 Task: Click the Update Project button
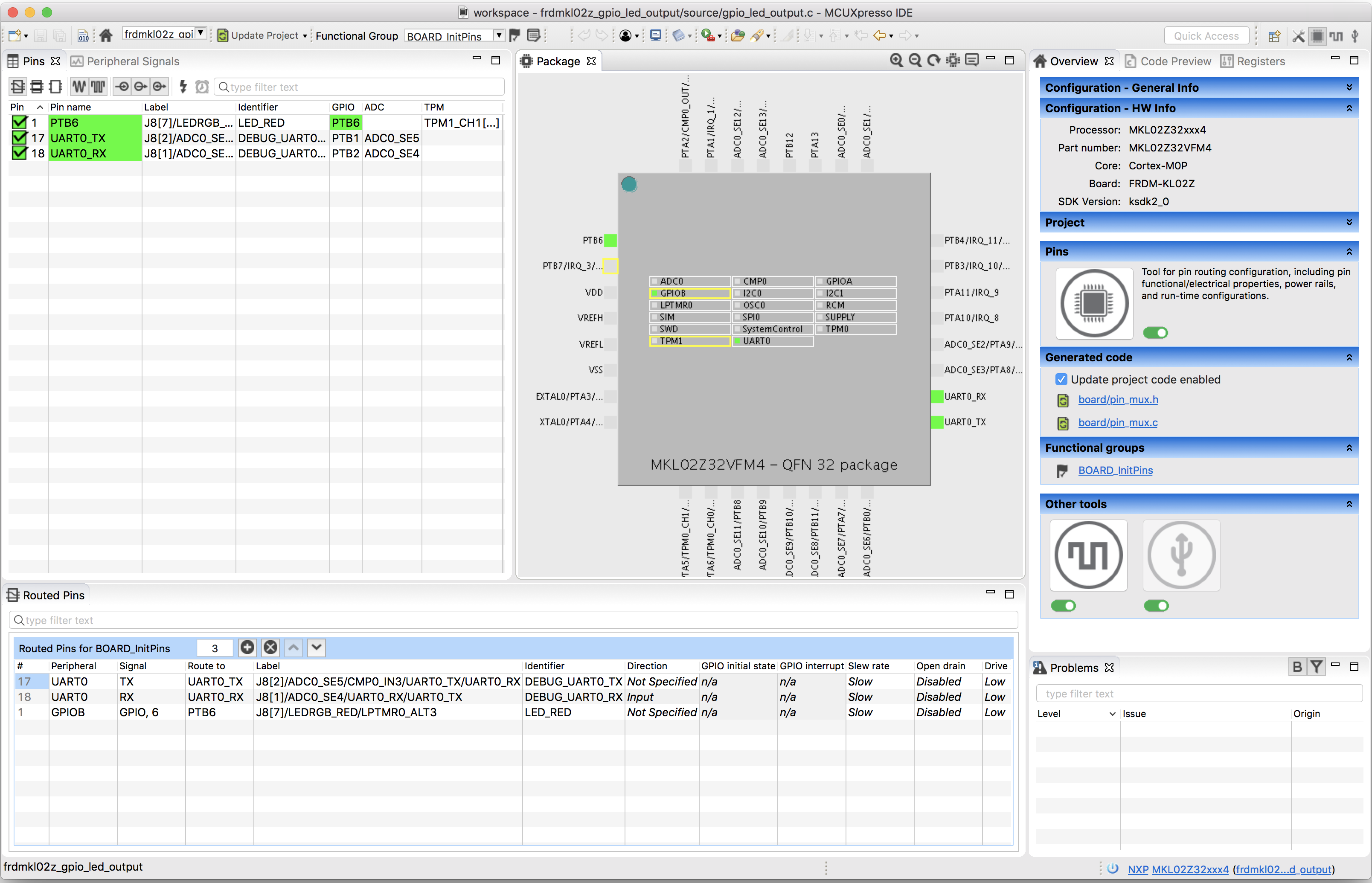click(x=258, y=35)
